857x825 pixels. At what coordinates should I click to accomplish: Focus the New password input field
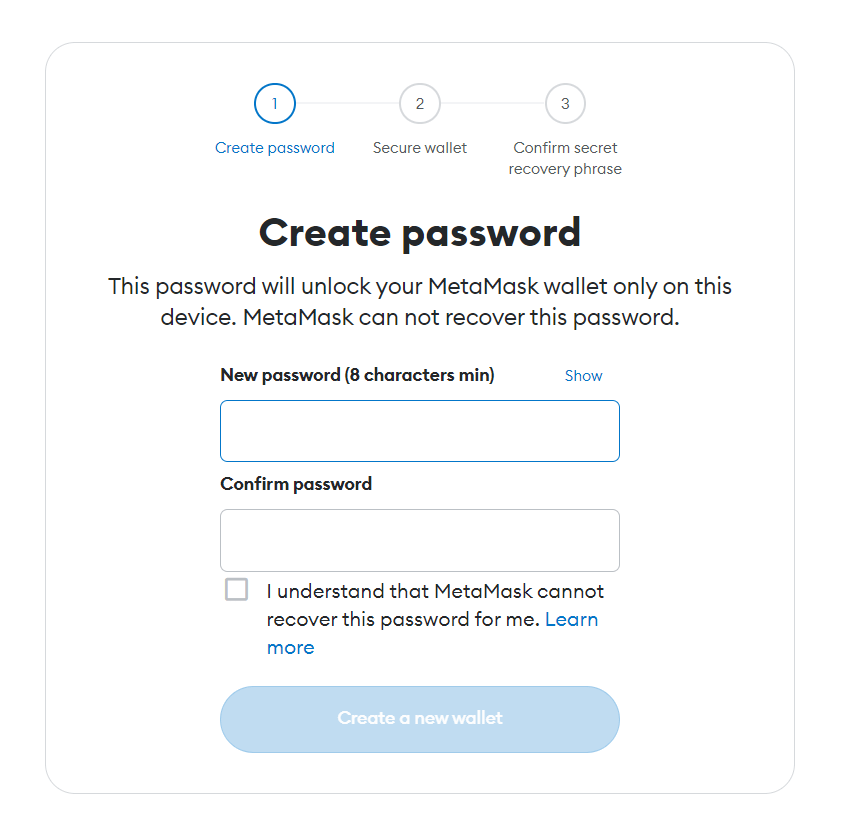pyautogui.click(x=420, y=431)
